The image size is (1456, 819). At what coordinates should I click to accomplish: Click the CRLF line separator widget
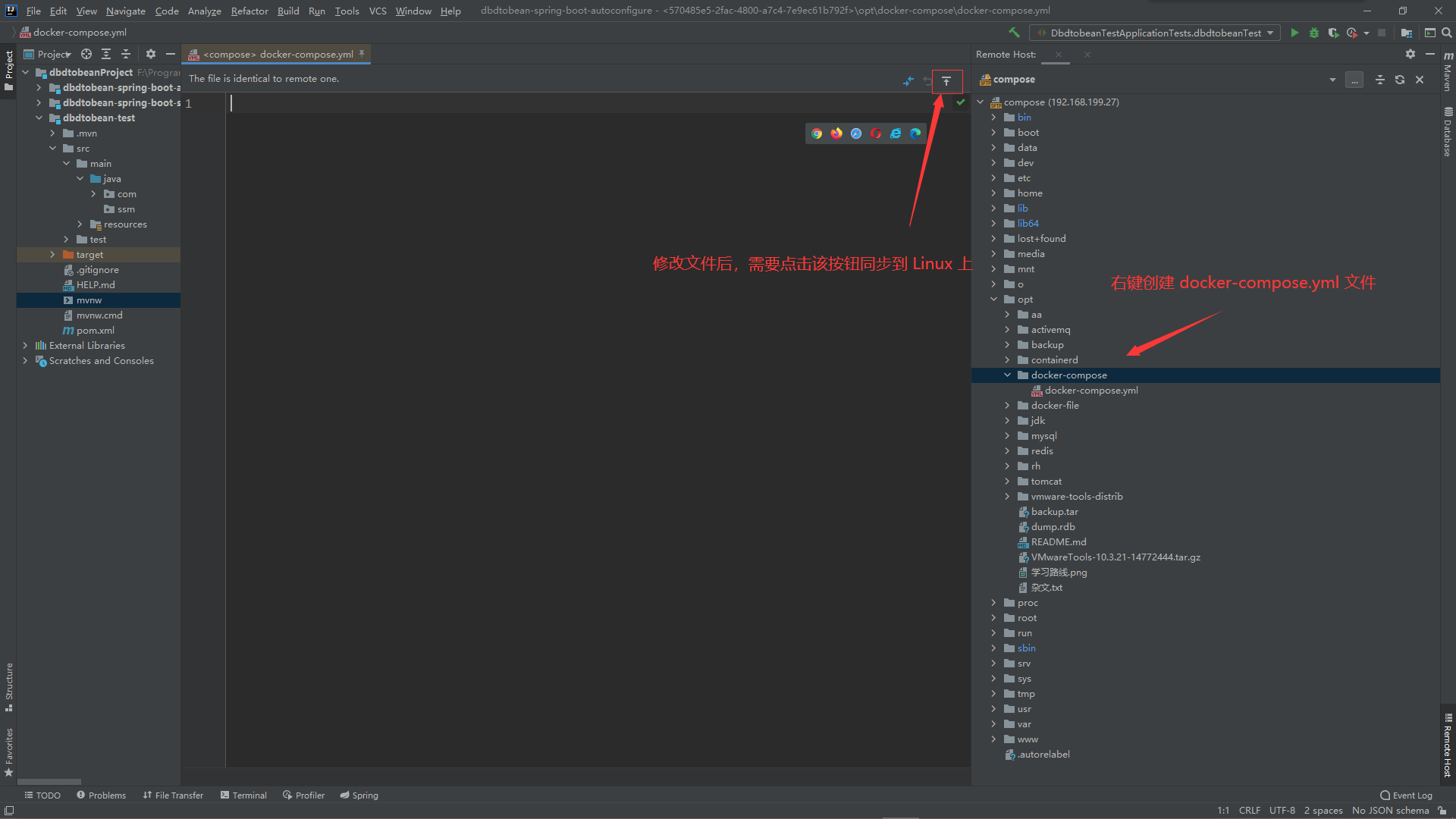(1249, 811)
